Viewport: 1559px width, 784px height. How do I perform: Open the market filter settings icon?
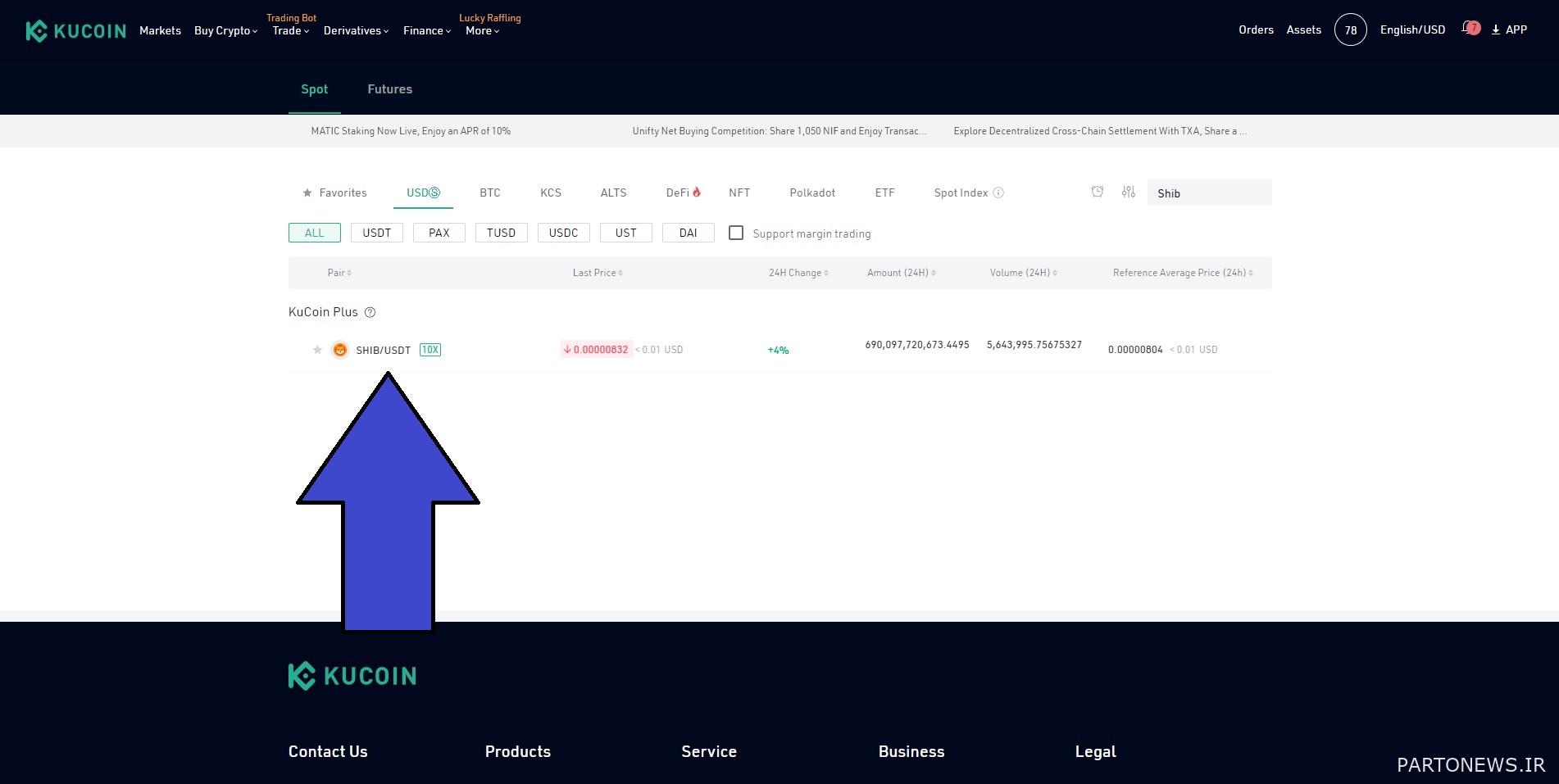point(1129,192)
